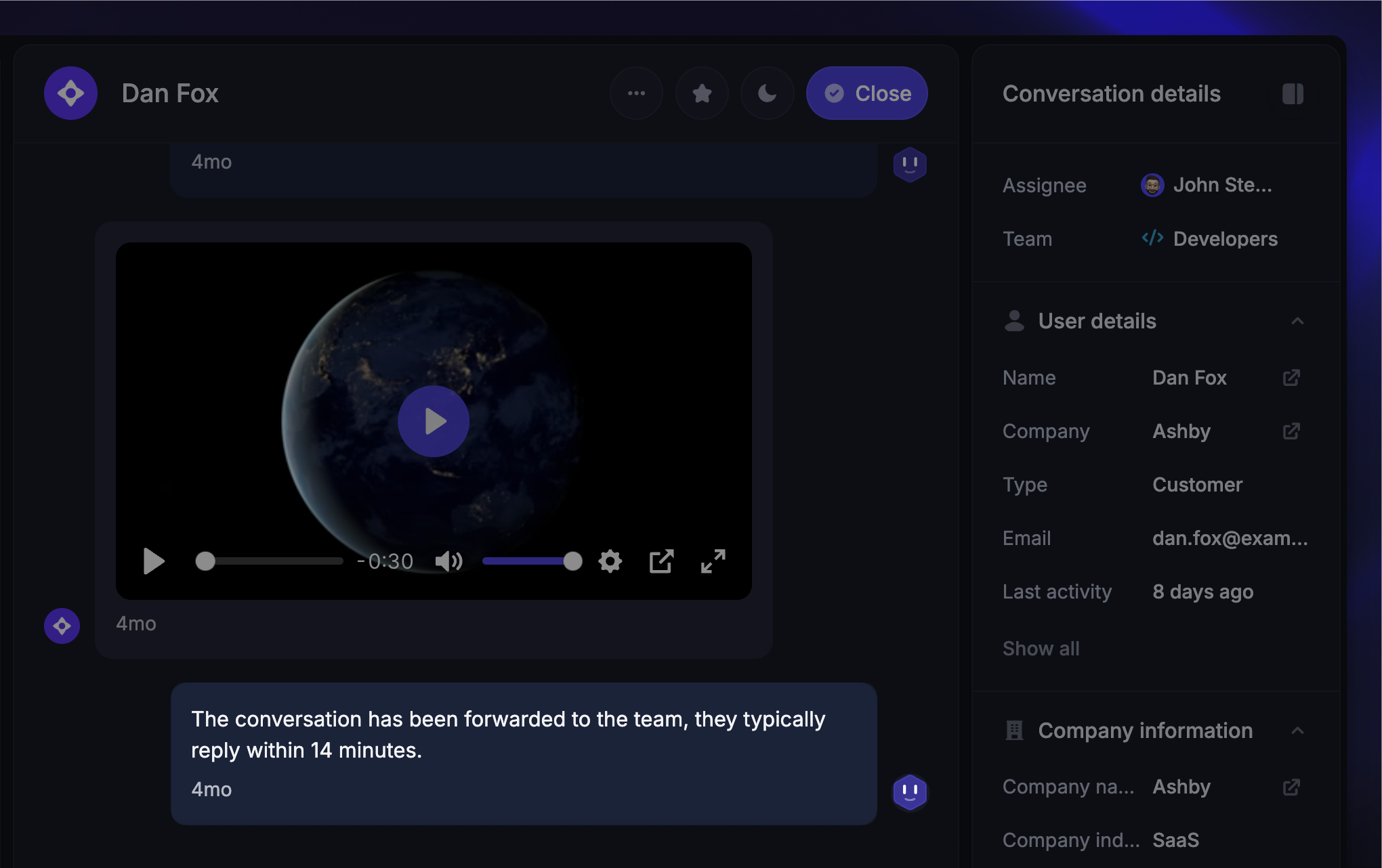Open the video in a new window
Image resolution: width=1382 pixels, height=868 pixels.
point(661,561)
